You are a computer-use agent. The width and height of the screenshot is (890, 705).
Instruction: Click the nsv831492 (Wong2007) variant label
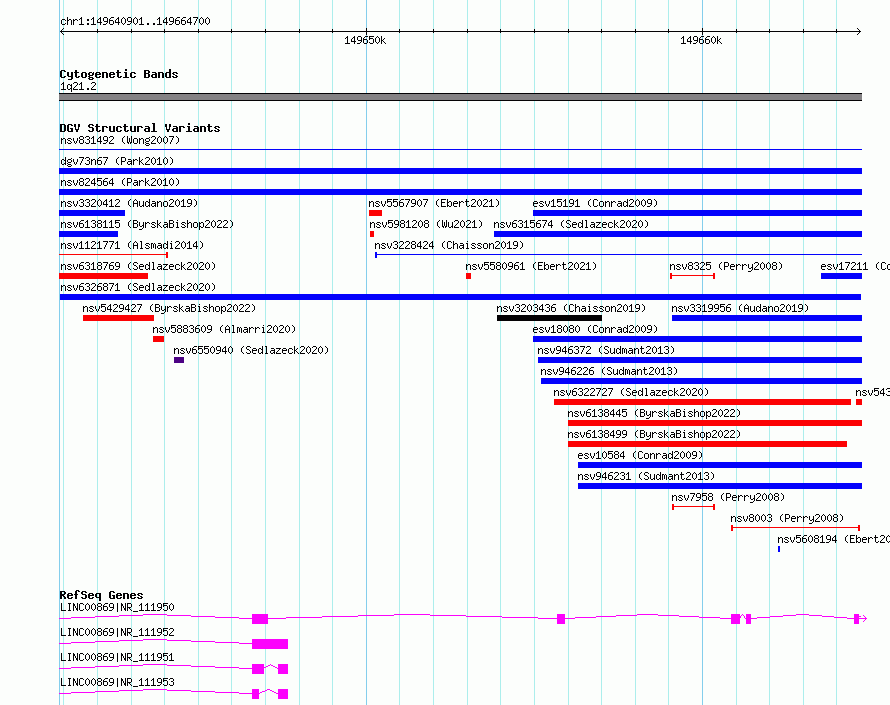(x=120, y=140)
